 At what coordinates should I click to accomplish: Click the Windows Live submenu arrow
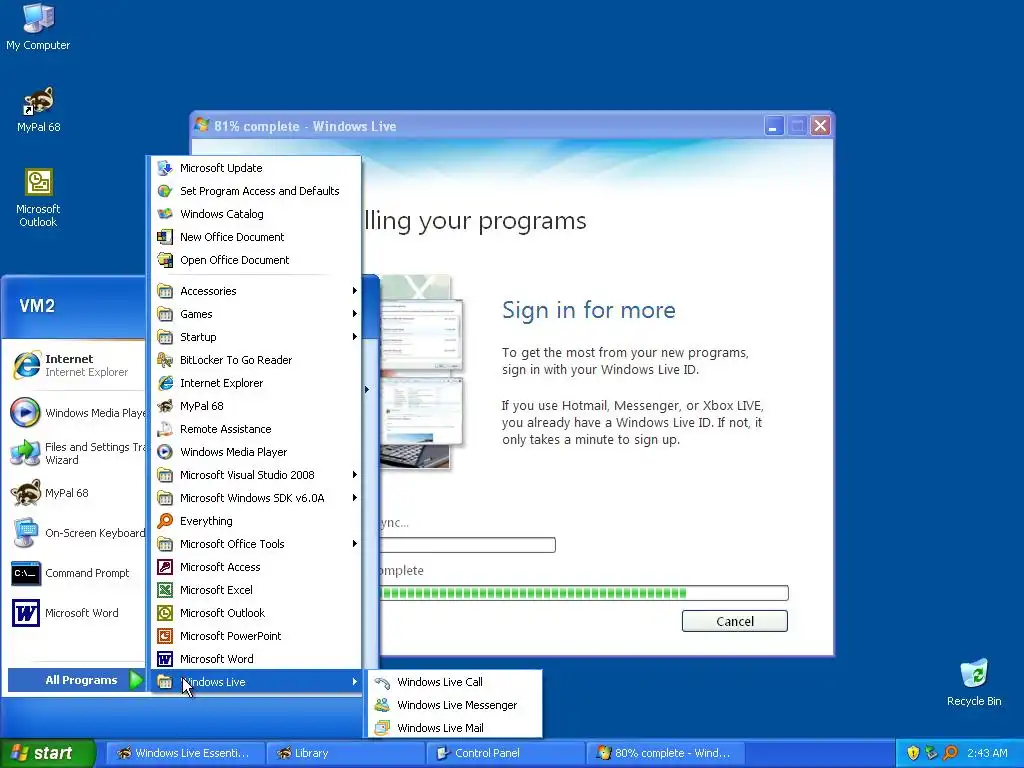pyautogui.click(x=355, y=682)
